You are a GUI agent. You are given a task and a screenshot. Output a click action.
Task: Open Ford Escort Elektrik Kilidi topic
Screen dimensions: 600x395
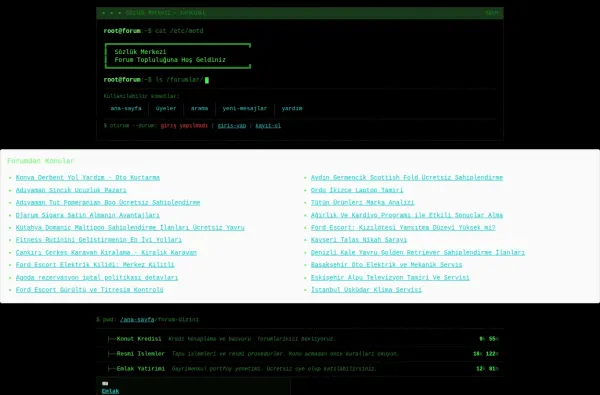click(x=95, y=265)
